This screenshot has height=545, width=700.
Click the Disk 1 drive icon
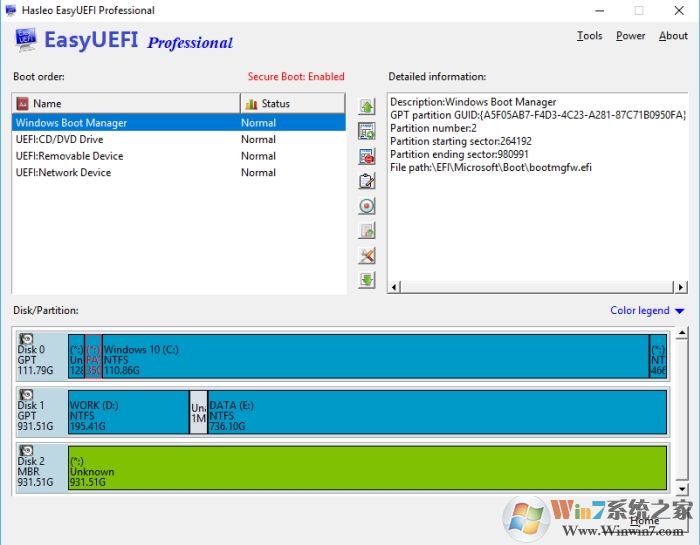26,395
